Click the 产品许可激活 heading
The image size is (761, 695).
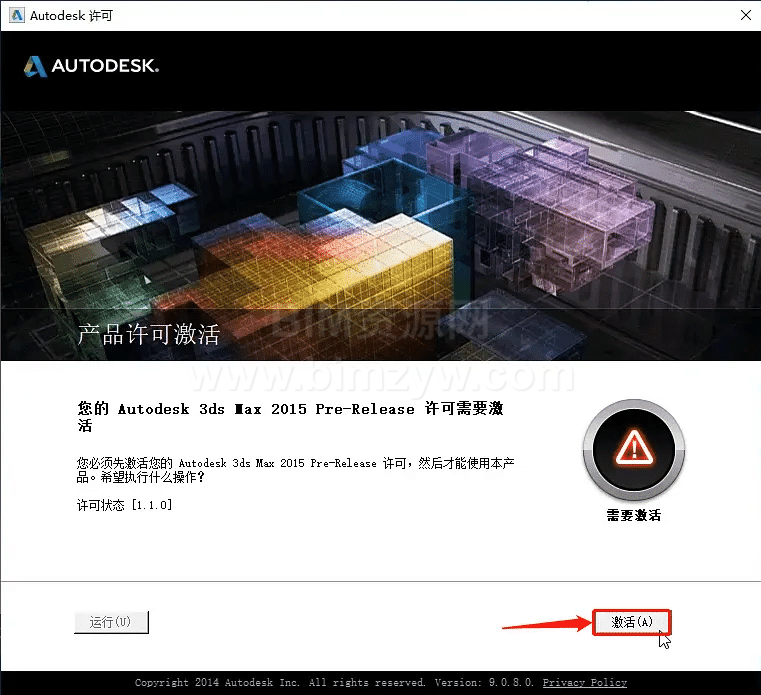[x=149, y=334]
